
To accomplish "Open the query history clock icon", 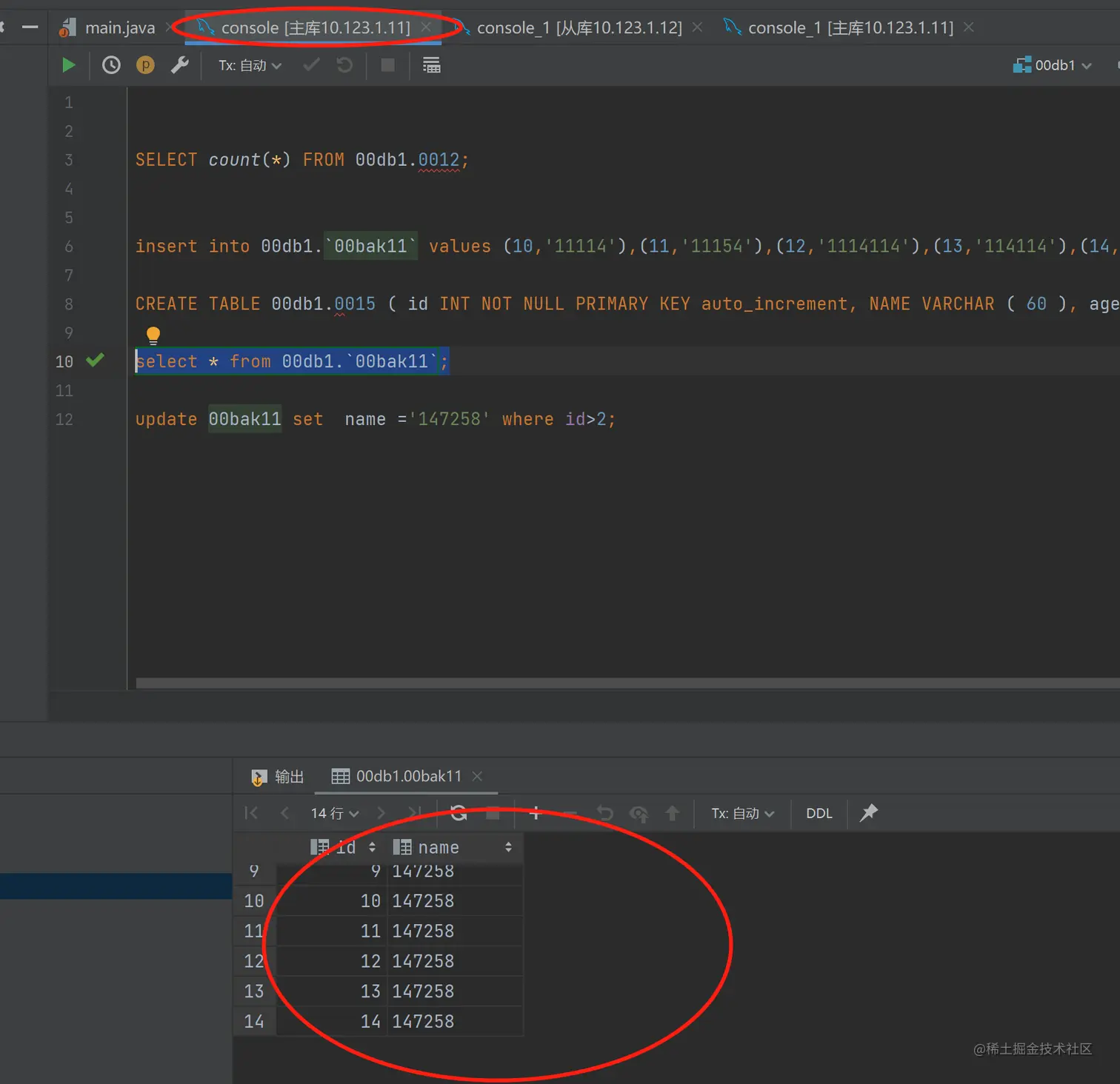I will (111, 65).
